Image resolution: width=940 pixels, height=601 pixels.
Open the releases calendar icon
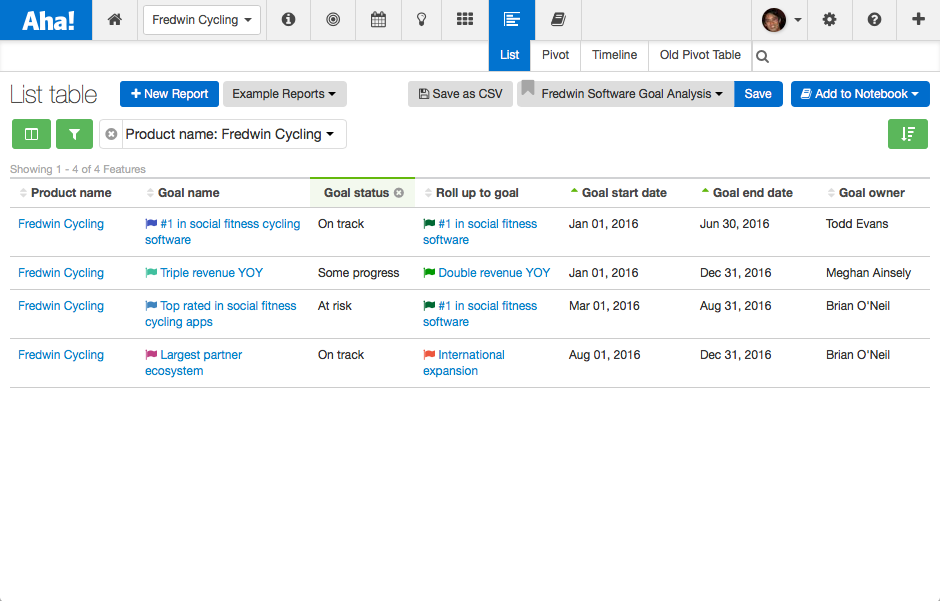tap(378, 20)
